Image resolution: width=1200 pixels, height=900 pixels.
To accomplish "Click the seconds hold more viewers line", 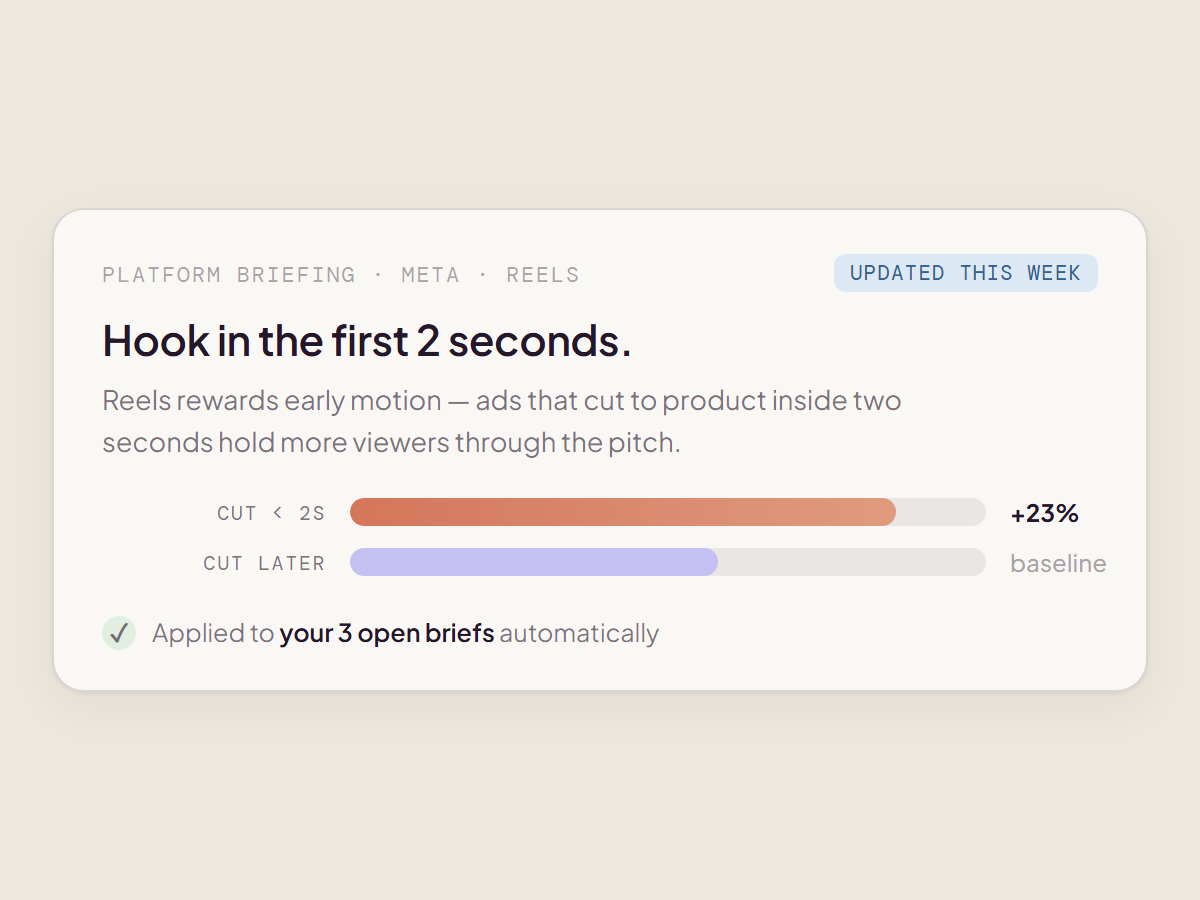I will click(391, 442).
